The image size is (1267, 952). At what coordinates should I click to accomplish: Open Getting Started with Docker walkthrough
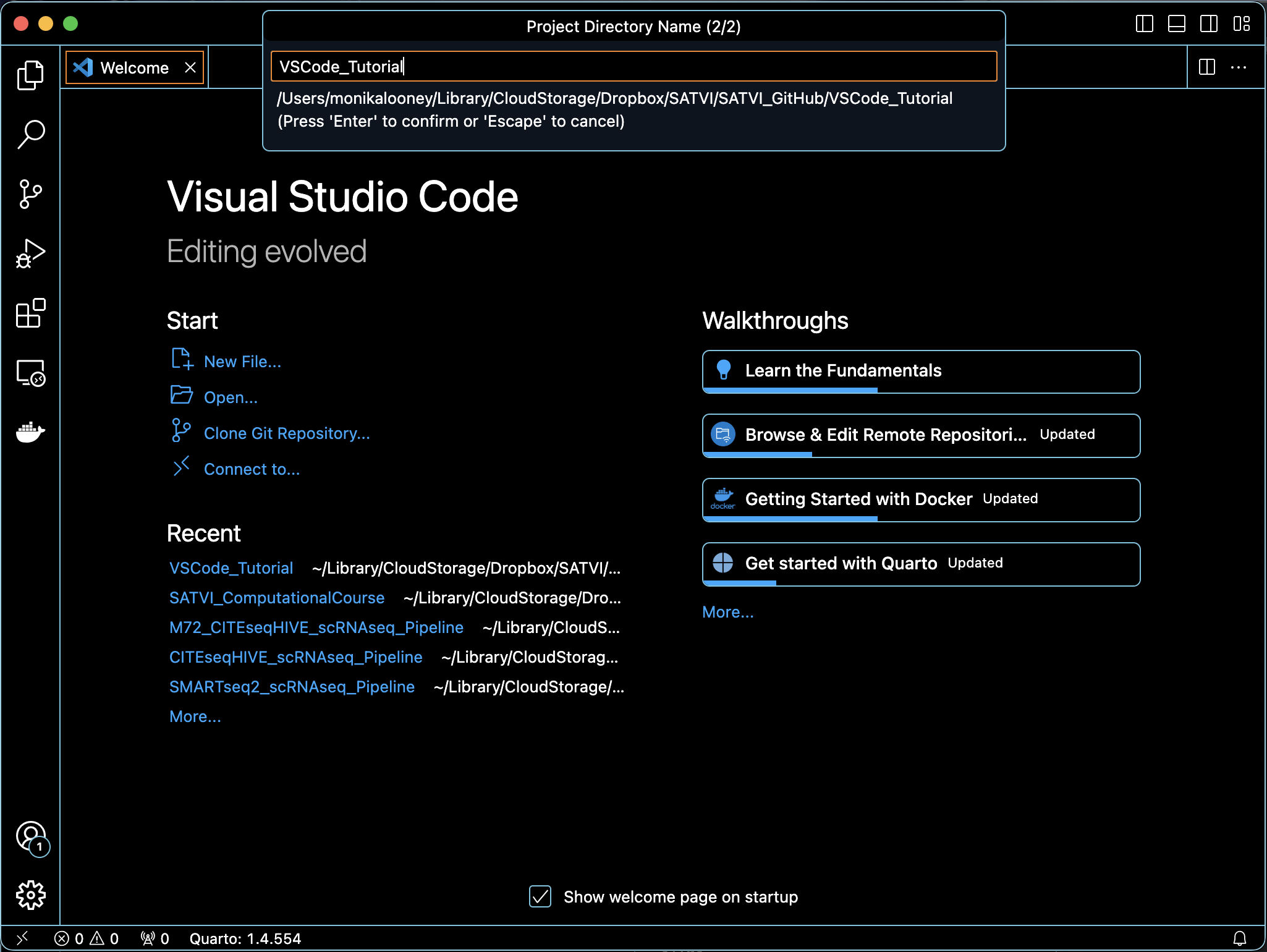point(921,500)
